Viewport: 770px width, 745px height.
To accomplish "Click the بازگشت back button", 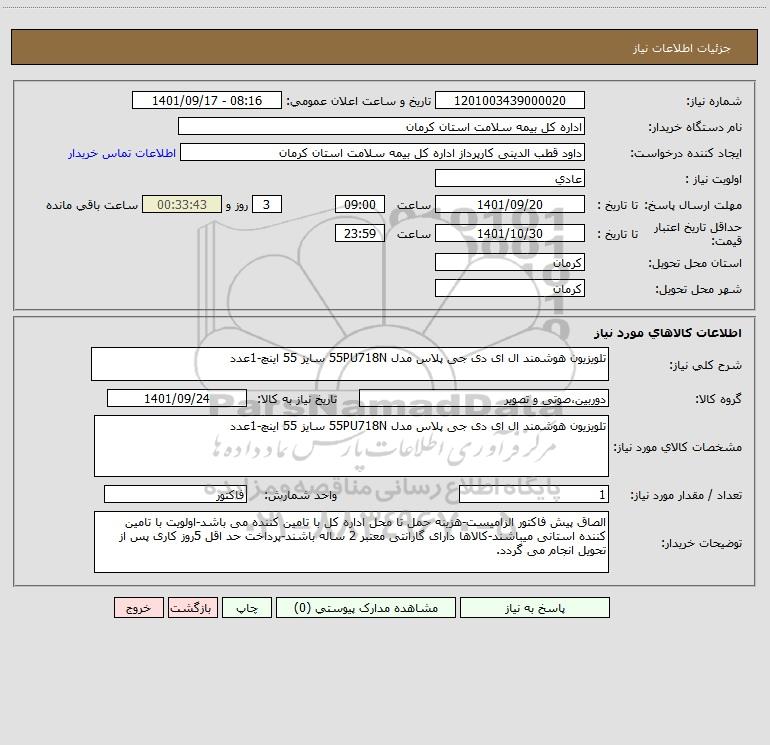I will pos(193,608).
